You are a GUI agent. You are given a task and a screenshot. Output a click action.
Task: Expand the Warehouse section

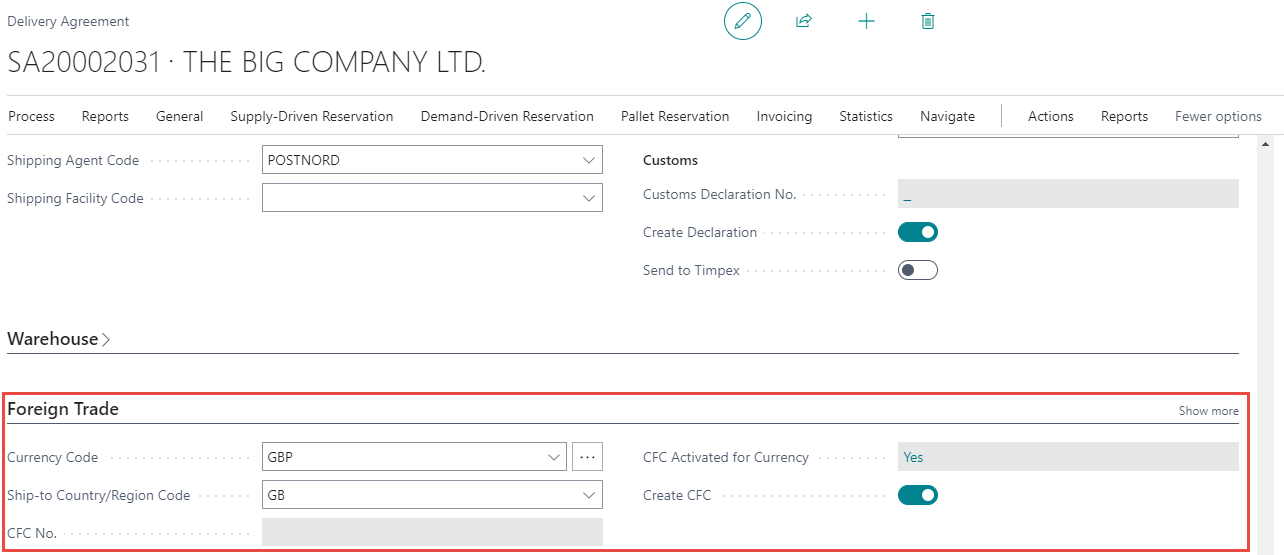pyautogui.click(x=58, y=339)
